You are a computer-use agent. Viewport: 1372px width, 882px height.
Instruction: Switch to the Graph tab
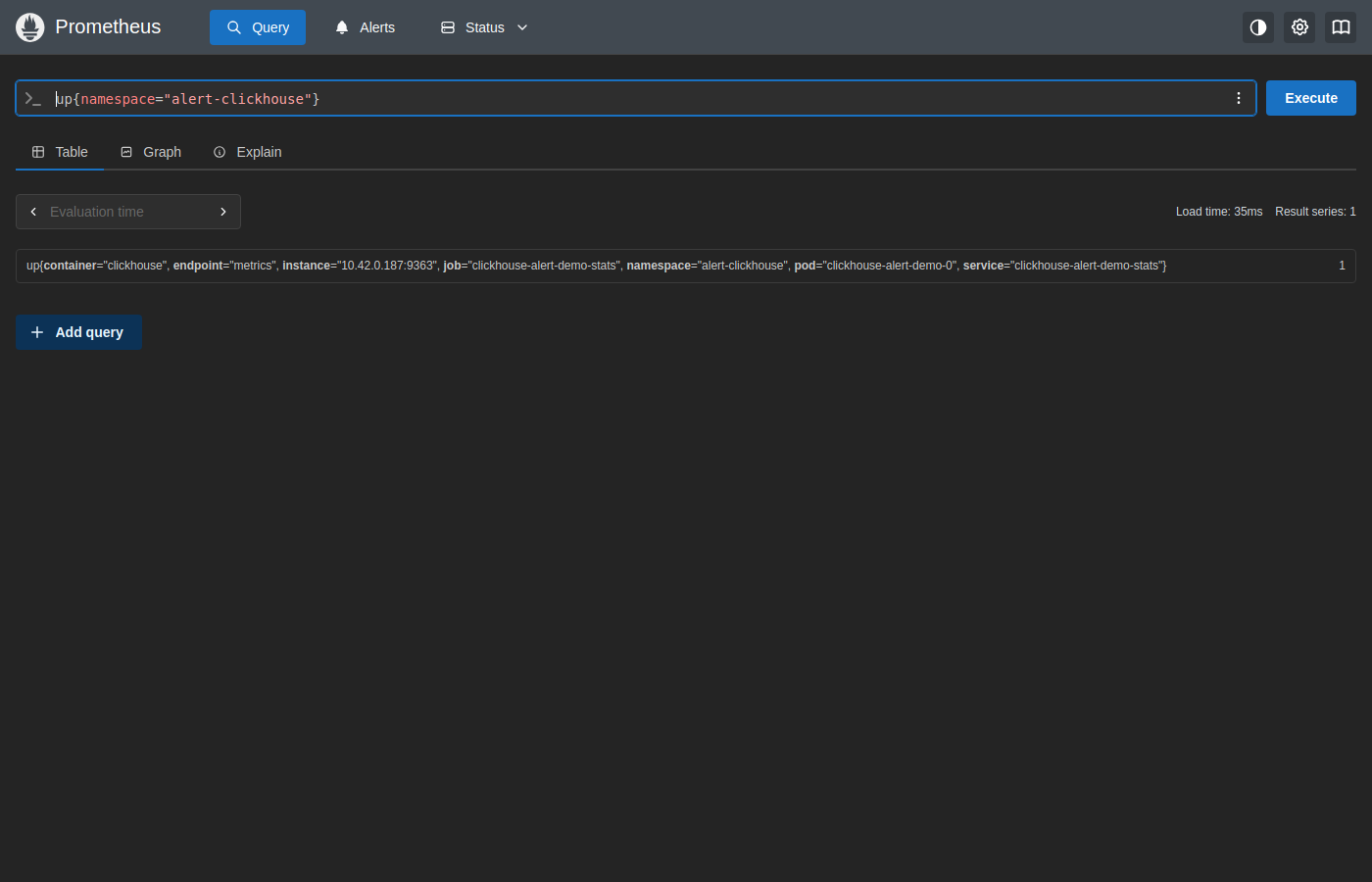[x=151, y=152]
